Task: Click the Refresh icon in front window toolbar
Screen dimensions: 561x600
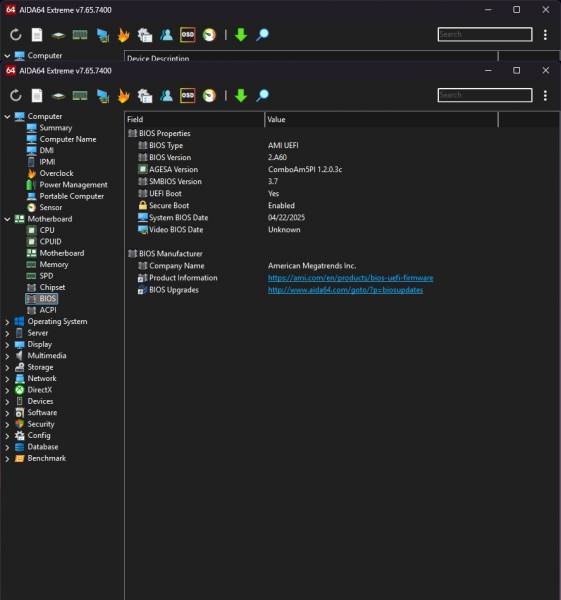Action: tap(16, 96)
